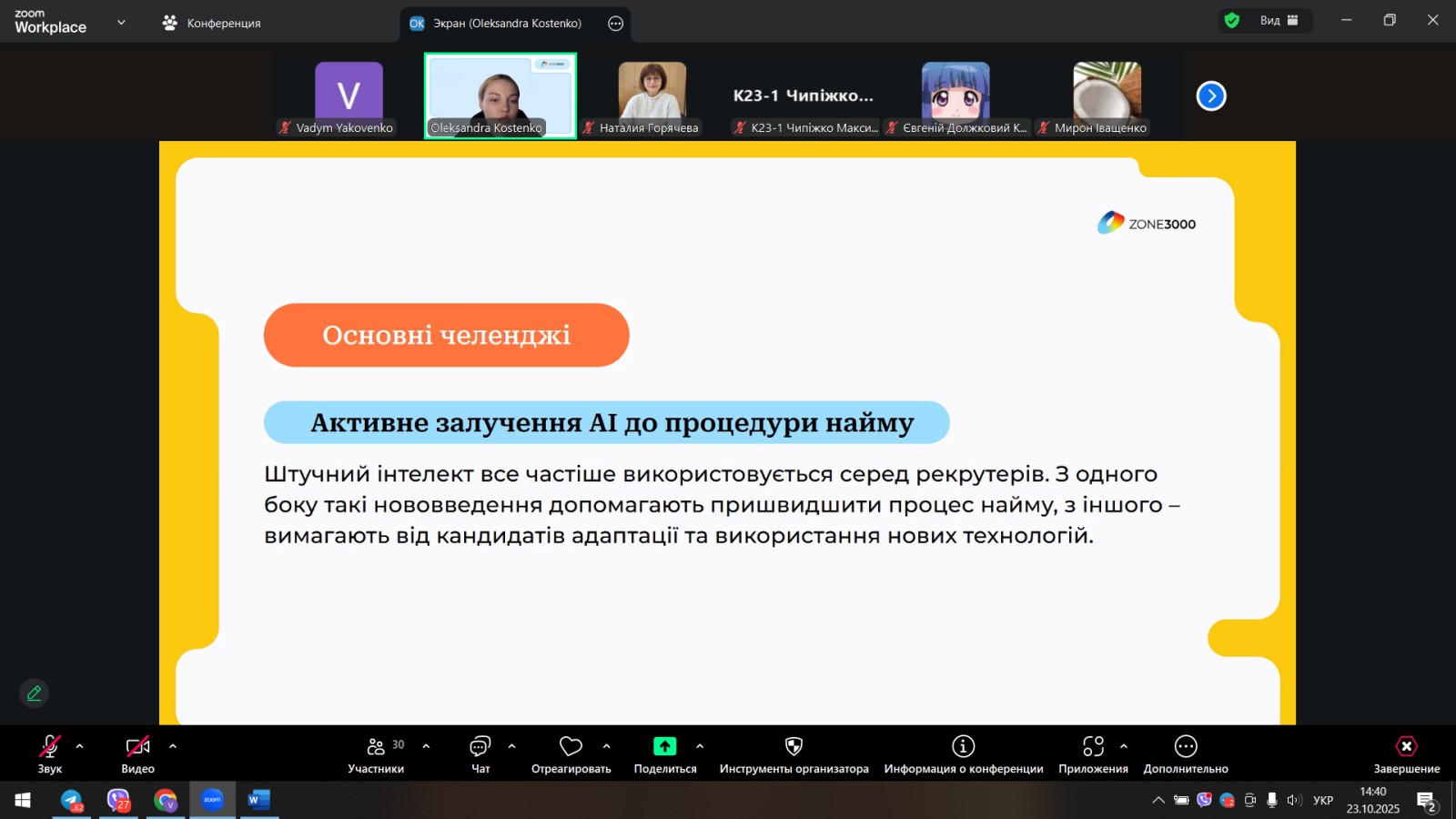Open Zoom Workplace dropdown chevron

121,23
